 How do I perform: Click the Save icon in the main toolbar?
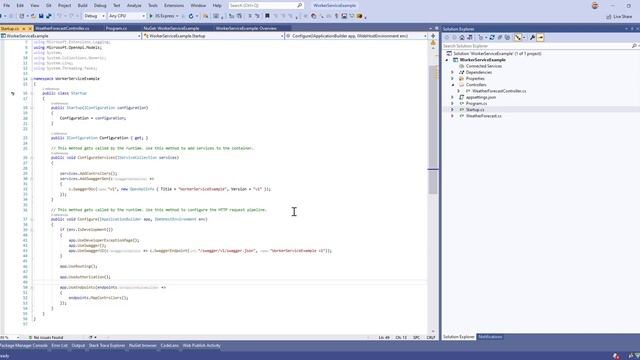pos(41,16)
